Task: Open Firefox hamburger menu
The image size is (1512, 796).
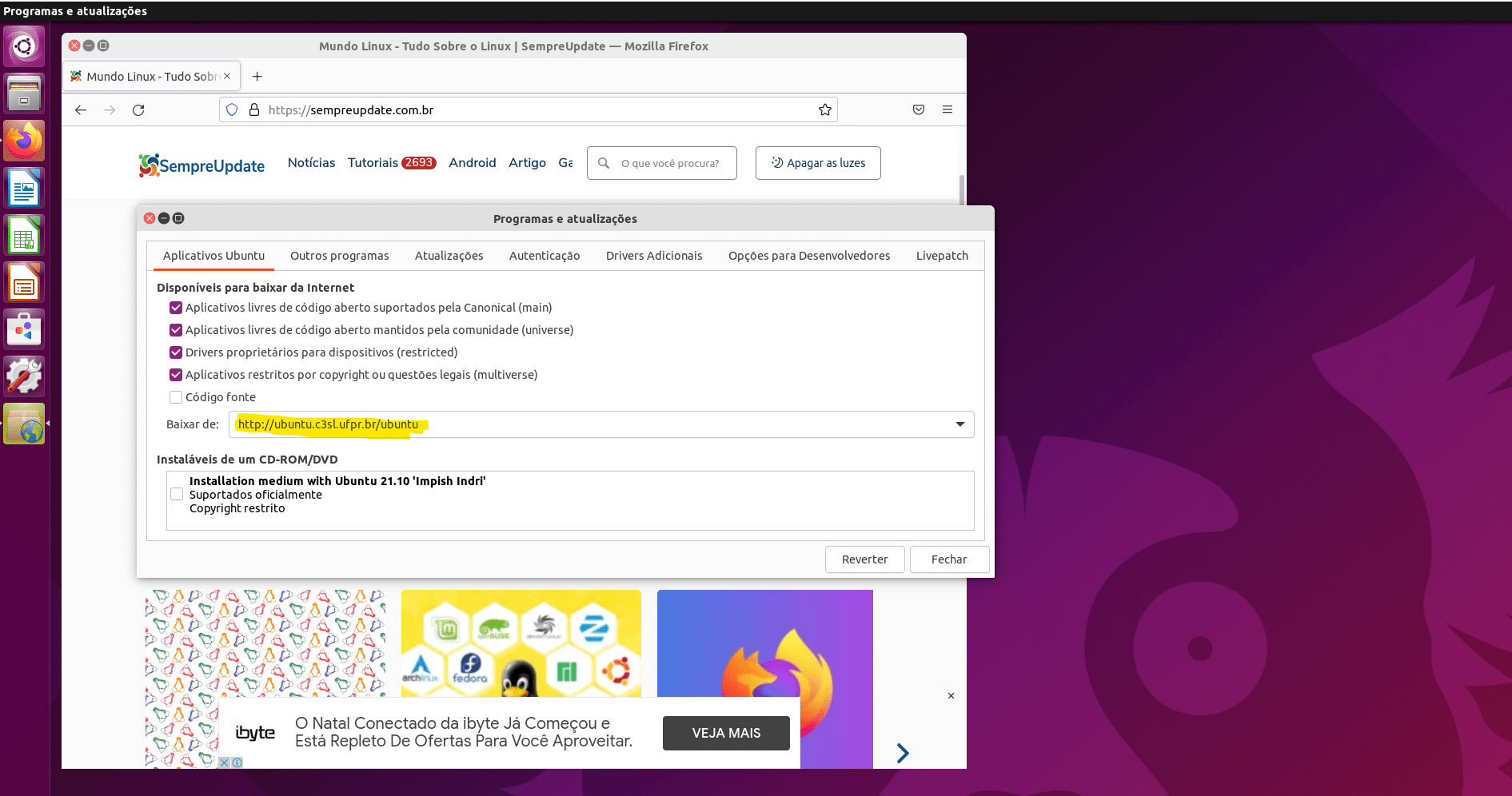Action: point(947,110)
